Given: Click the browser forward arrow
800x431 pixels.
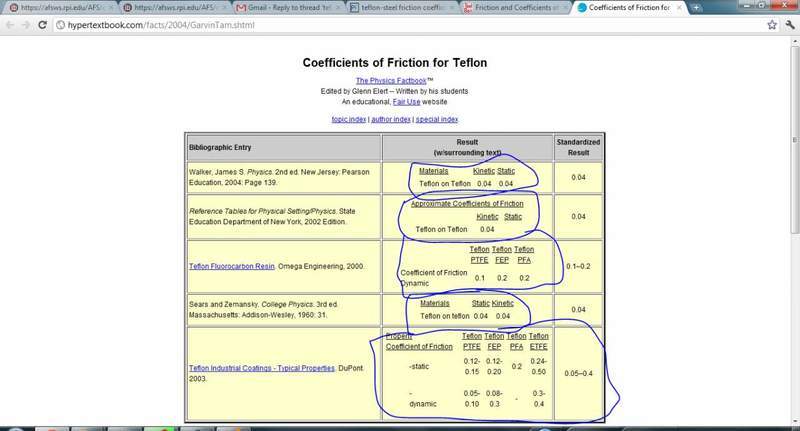Looking at the screenshot, I should tap(26, 25).
